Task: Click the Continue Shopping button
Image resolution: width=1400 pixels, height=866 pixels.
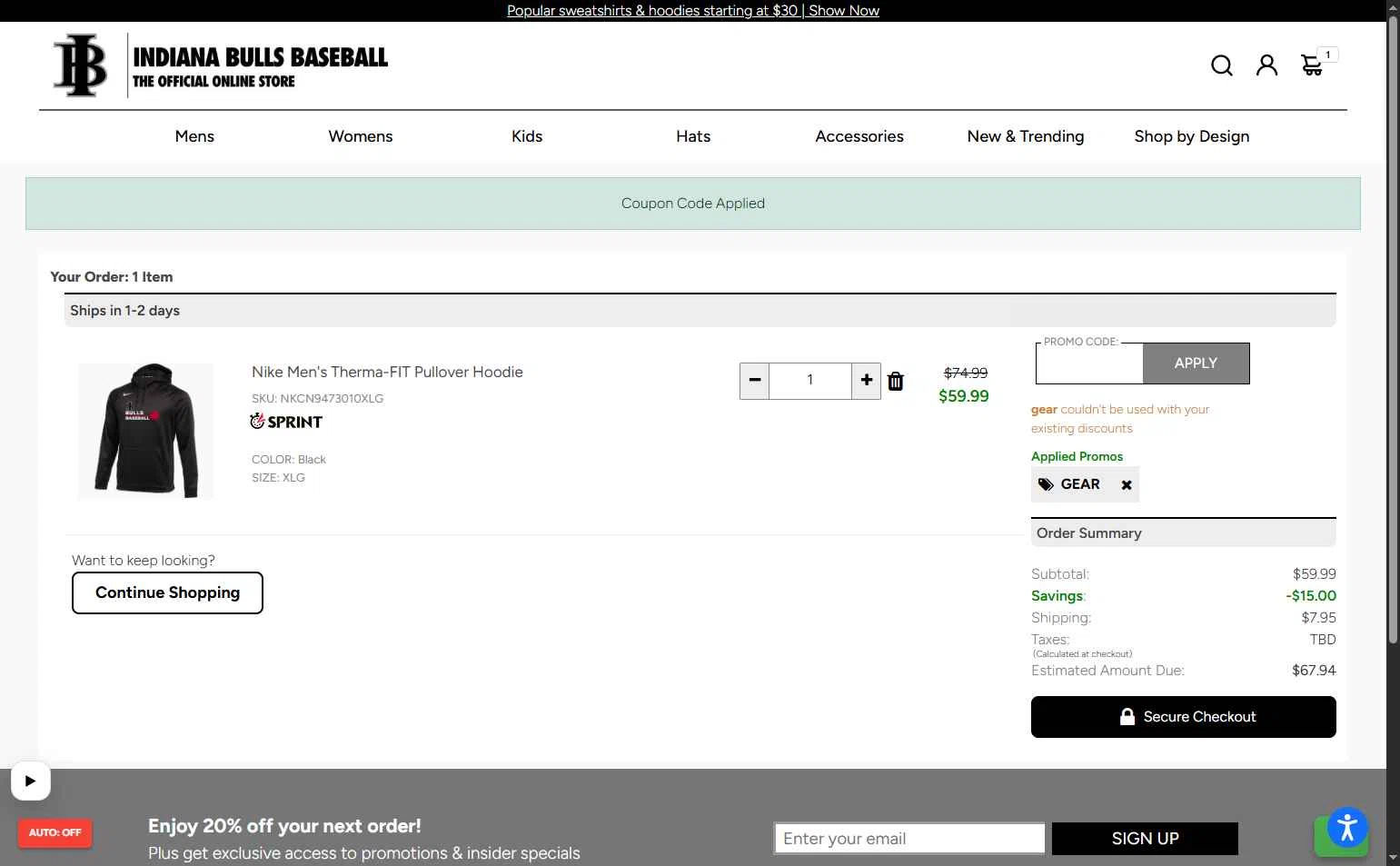Action: pos(167,592)
